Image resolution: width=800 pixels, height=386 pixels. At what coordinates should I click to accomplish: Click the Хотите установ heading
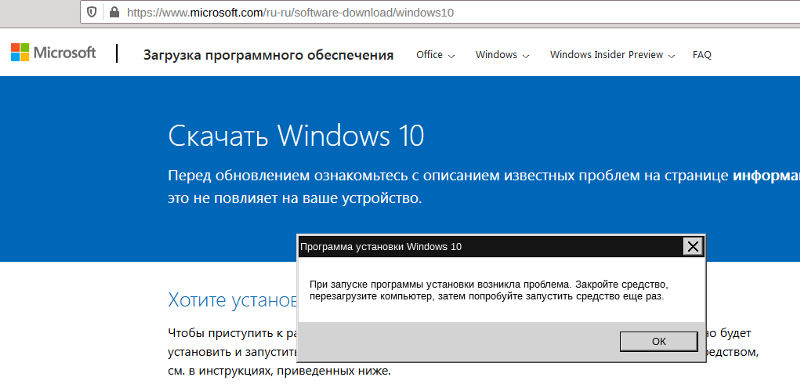[x=233, y=300]
